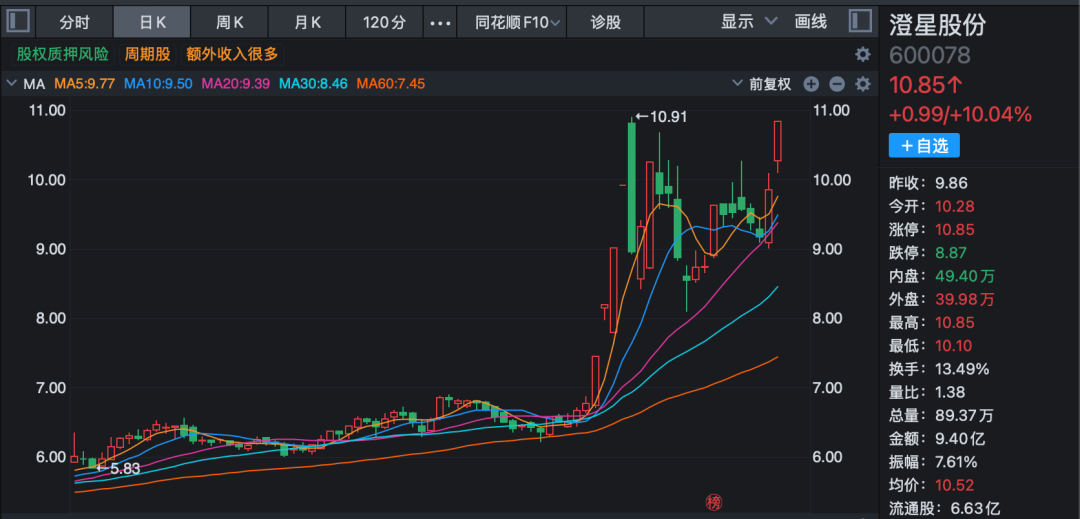The image size is (1080, 519).
Task: Switch to the 周K weekly tab
Action: tap(231, 21)
